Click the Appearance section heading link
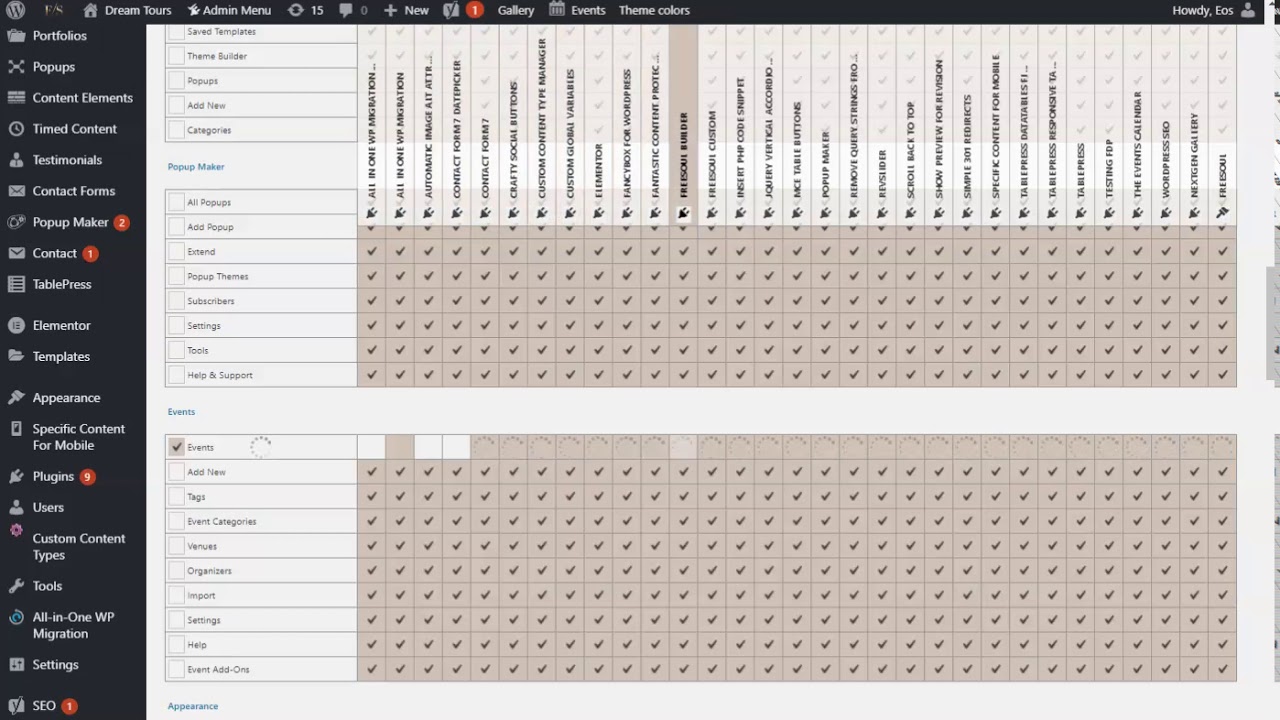The height and width of the screenshot is (720, 1280). coord(193,706)
